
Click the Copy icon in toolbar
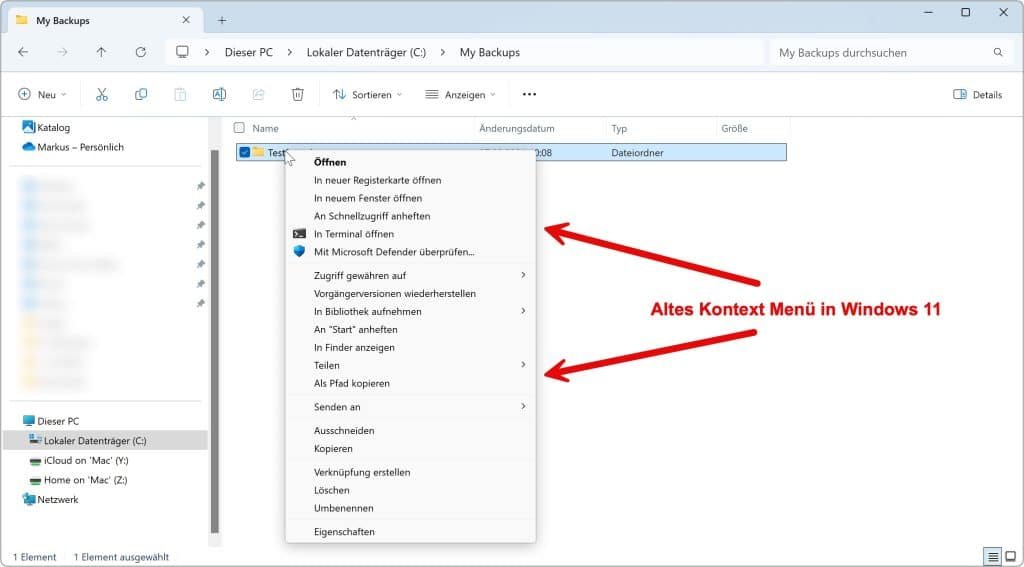click(141, 95)
